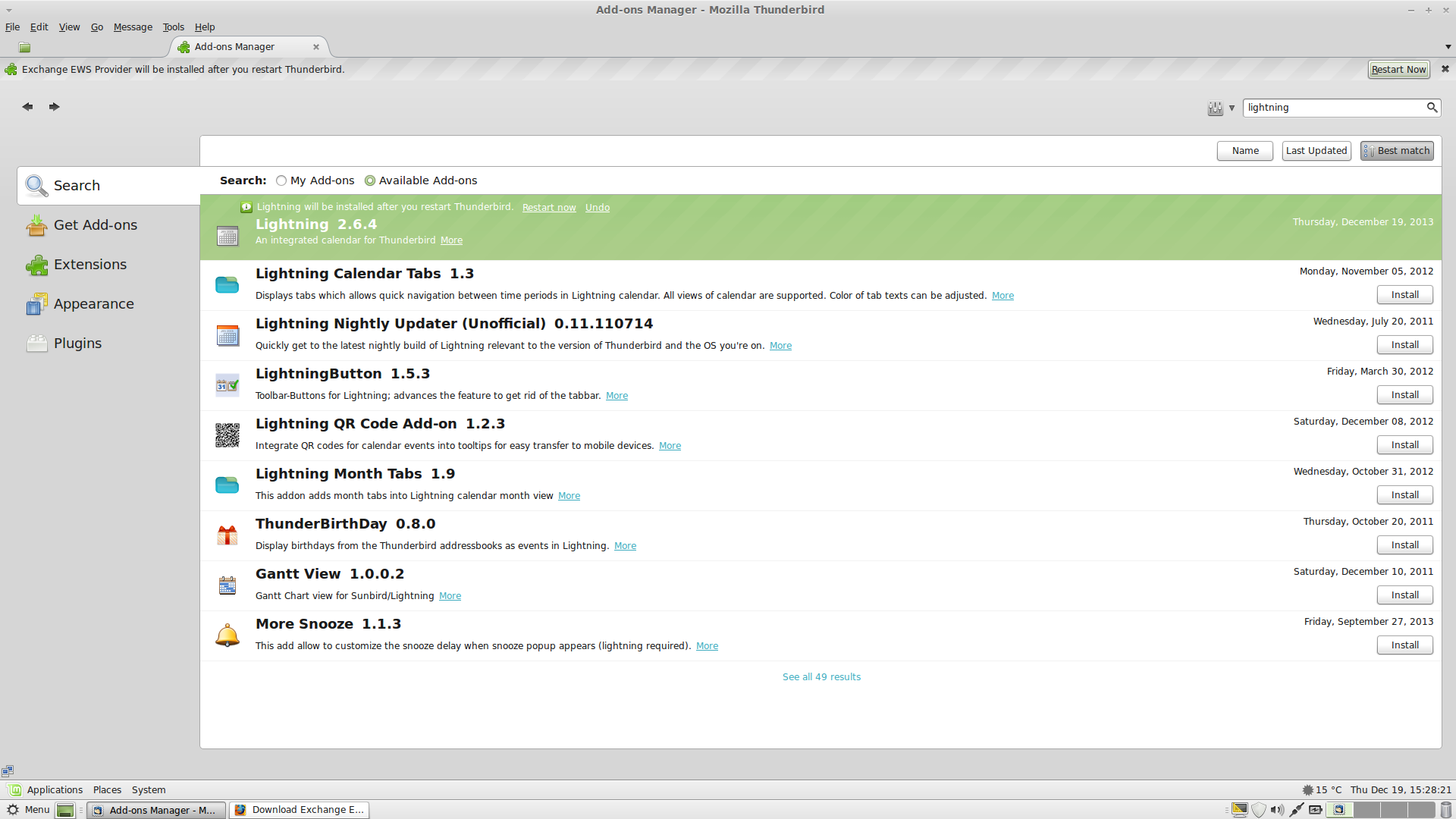1456x819 pixels.
Task: Install LightningButton add-on
Action: tap(1404, 395)
